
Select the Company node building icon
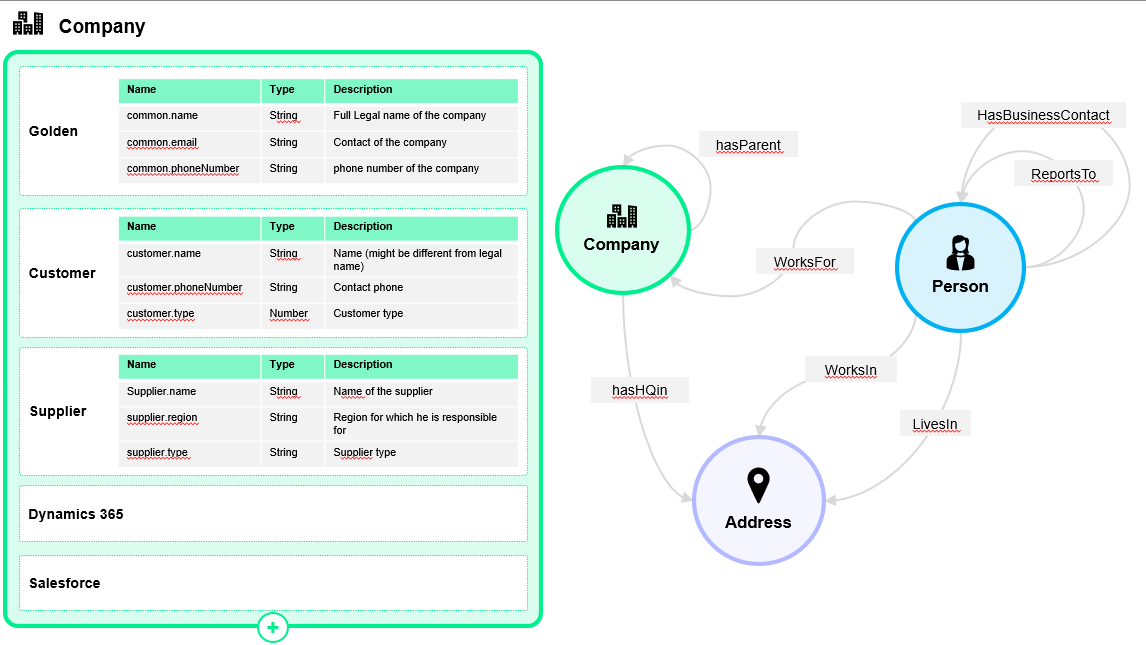[x=621, y=216]
